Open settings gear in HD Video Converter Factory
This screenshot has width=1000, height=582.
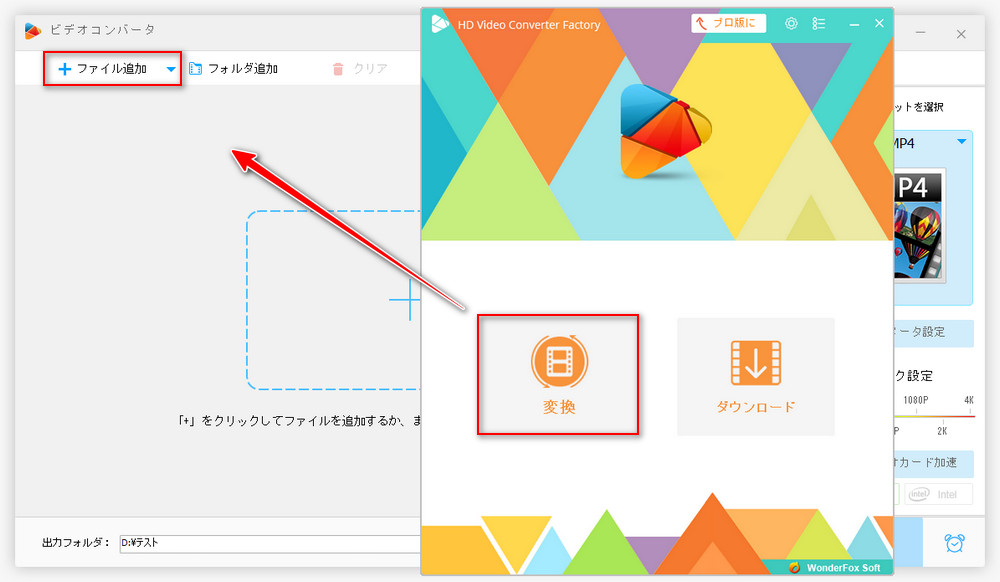pos(791,24)
